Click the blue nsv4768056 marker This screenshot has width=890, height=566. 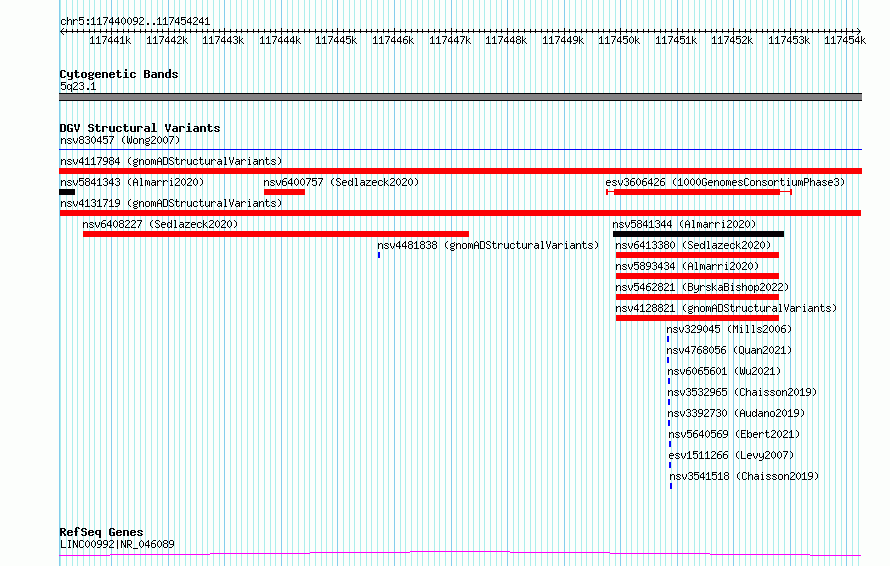pos(668,360)
